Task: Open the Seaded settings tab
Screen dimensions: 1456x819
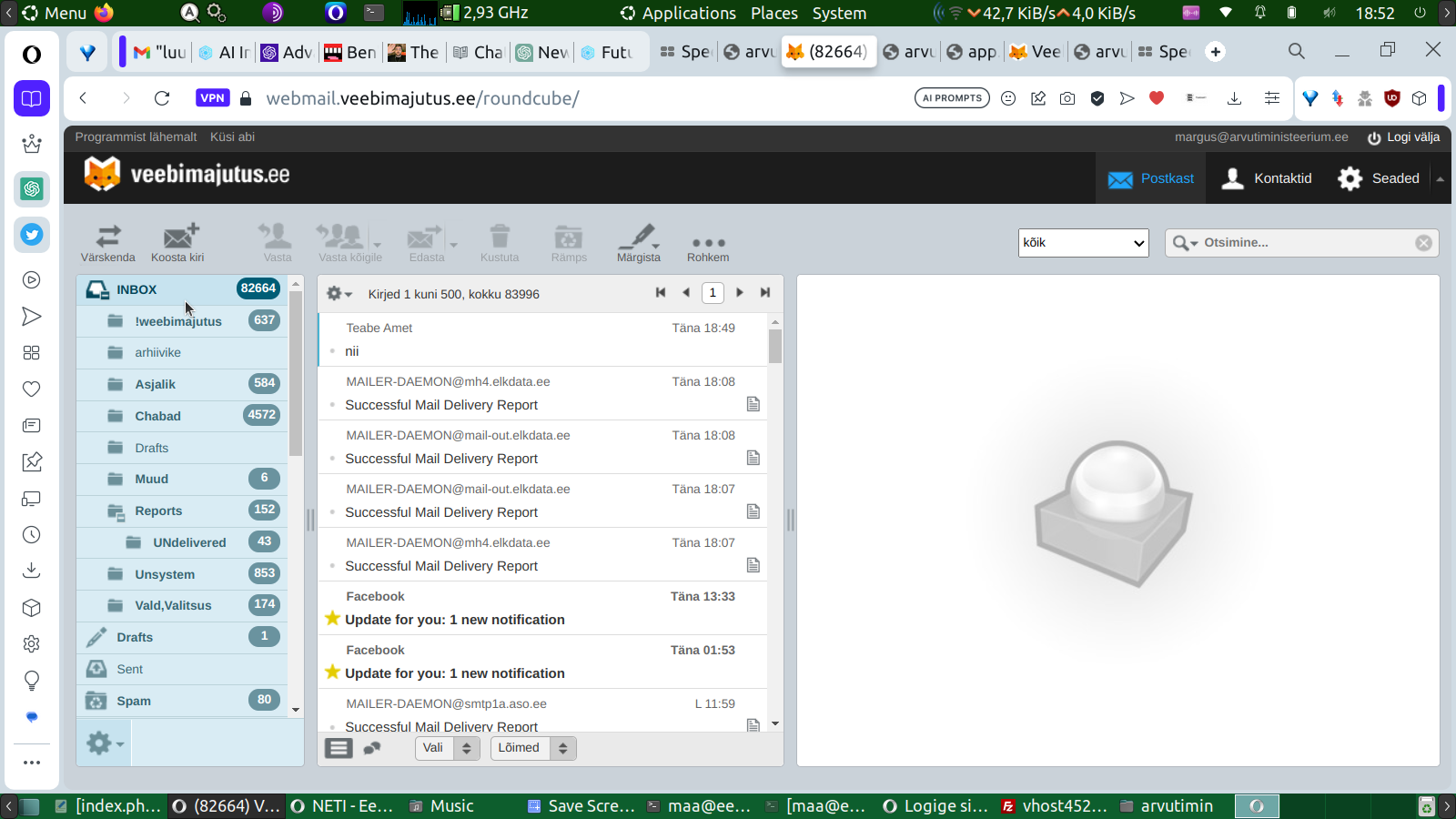Action: [1379, 178]
